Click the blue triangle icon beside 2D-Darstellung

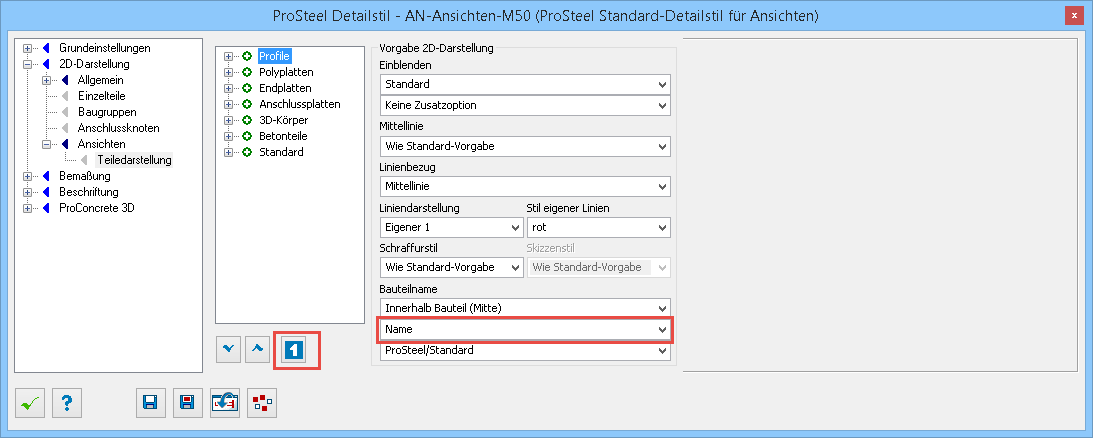click(46, 64)
